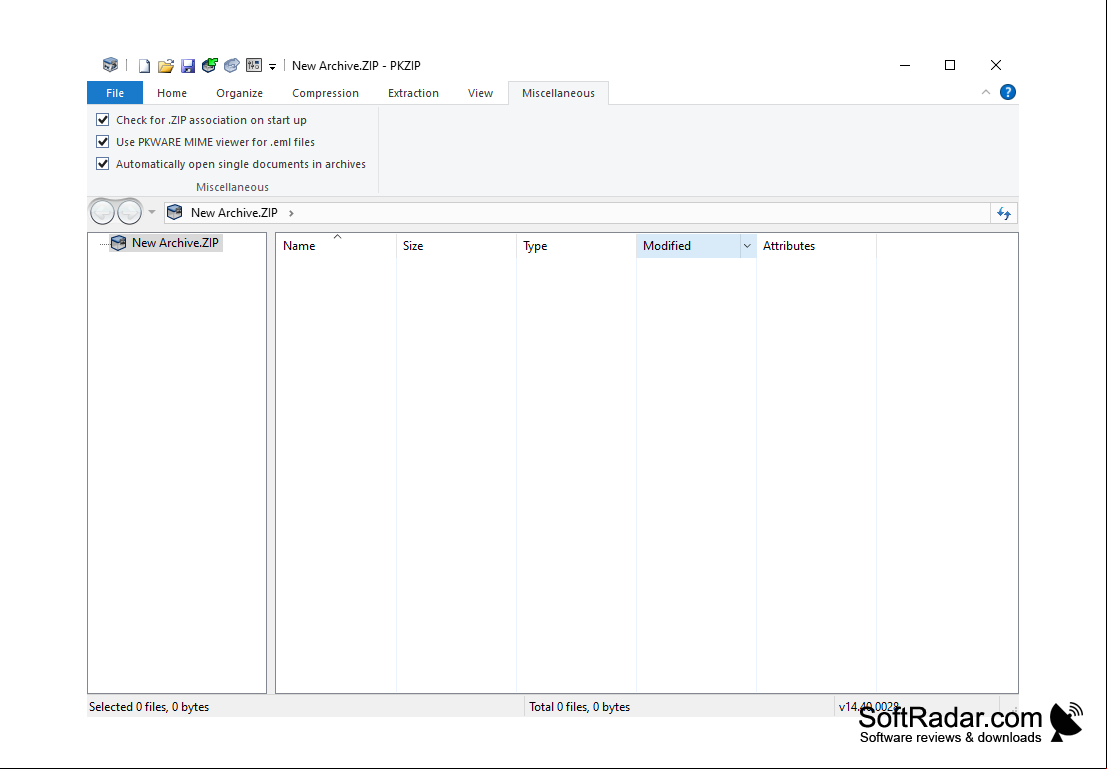Create a new archive with blank page icon
Viewport: 1107px width, 769px height.
point(144,66)
